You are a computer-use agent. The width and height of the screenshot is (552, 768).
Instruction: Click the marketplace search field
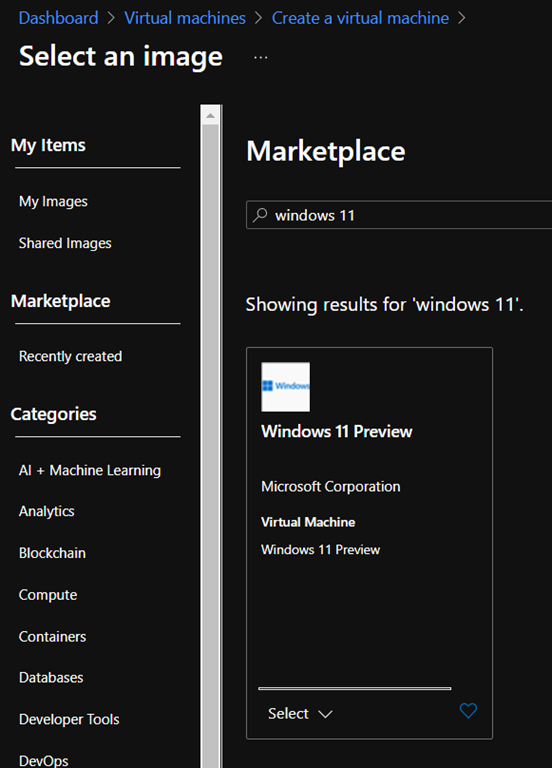[x=399, y=215]
